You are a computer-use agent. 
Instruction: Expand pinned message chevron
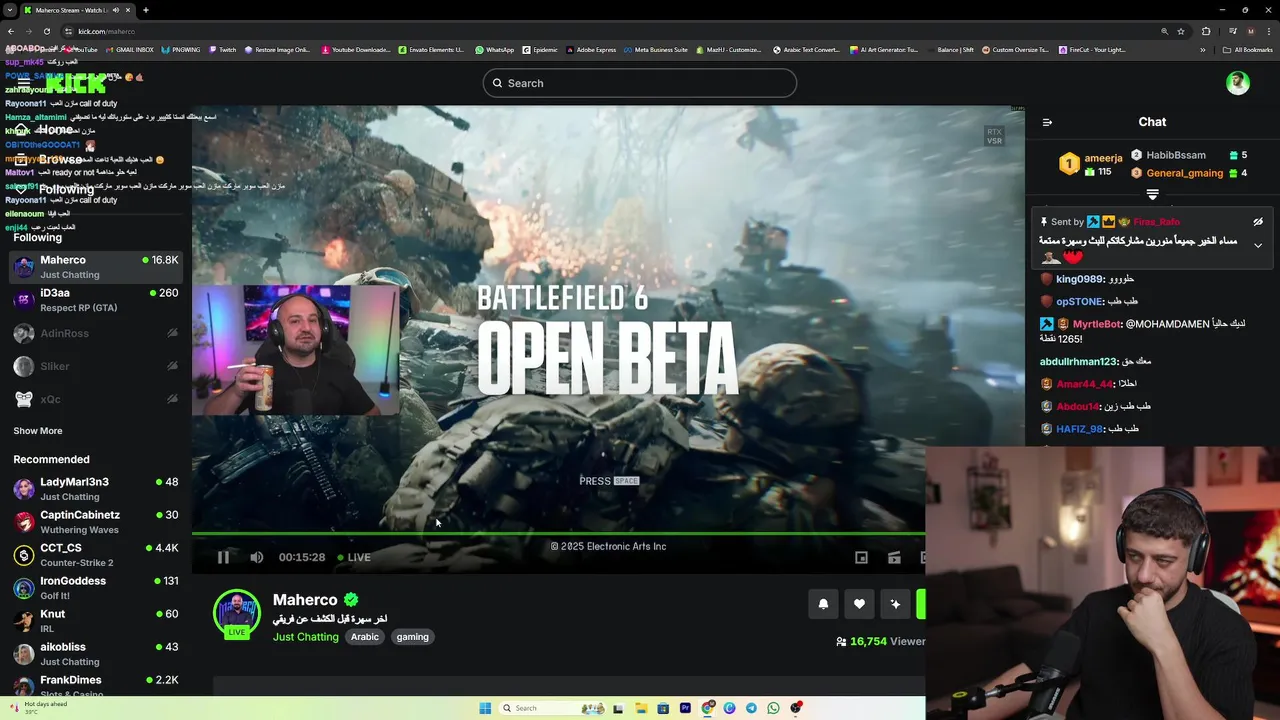pos(1258,245)
